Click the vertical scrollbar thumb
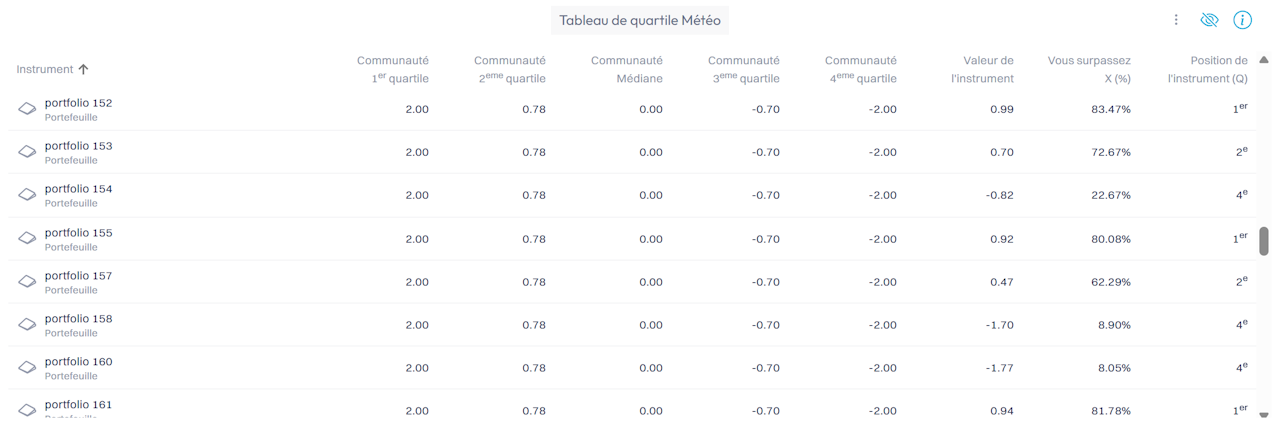The height and width of the screenshot is (428, 1280). [x=1264, y=241]
